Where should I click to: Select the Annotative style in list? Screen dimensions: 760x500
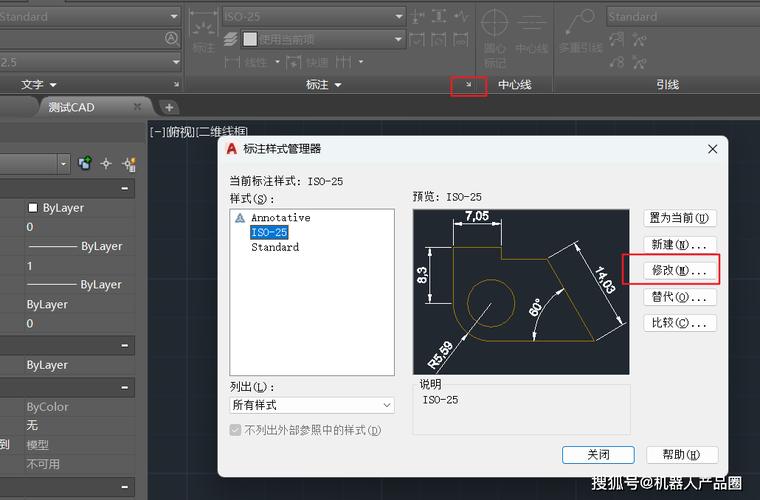[280, 217]
